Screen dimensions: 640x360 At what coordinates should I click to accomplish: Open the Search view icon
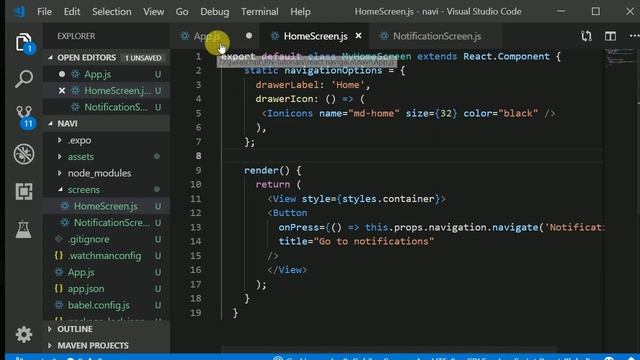tap(24, 79)
